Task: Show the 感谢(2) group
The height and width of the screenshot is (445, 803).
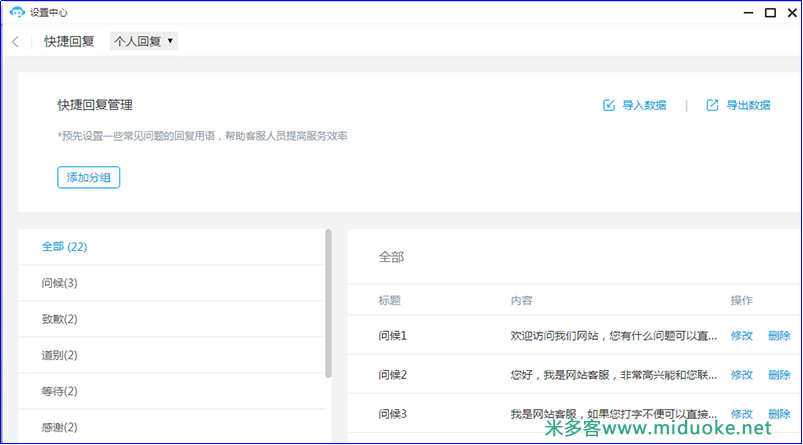Action: 59,427
